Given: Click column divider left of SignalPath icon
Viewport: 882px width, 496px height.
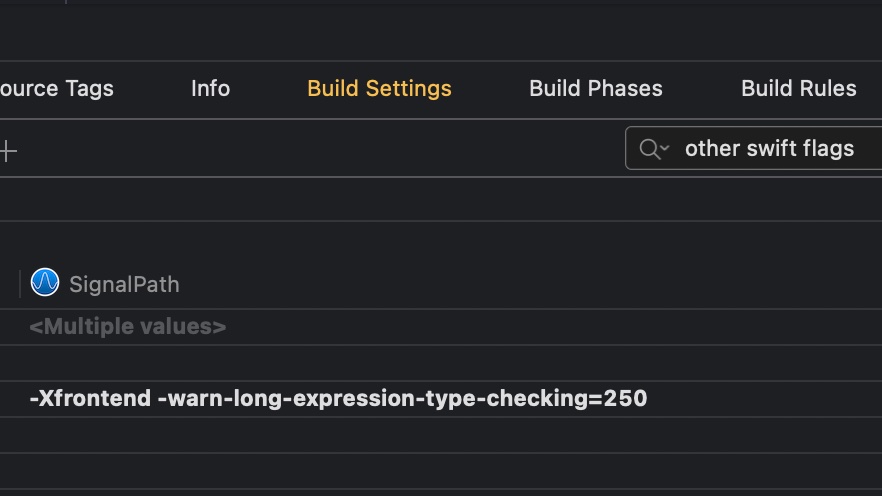Looking at the screenshot, I should tap(20, 284).
